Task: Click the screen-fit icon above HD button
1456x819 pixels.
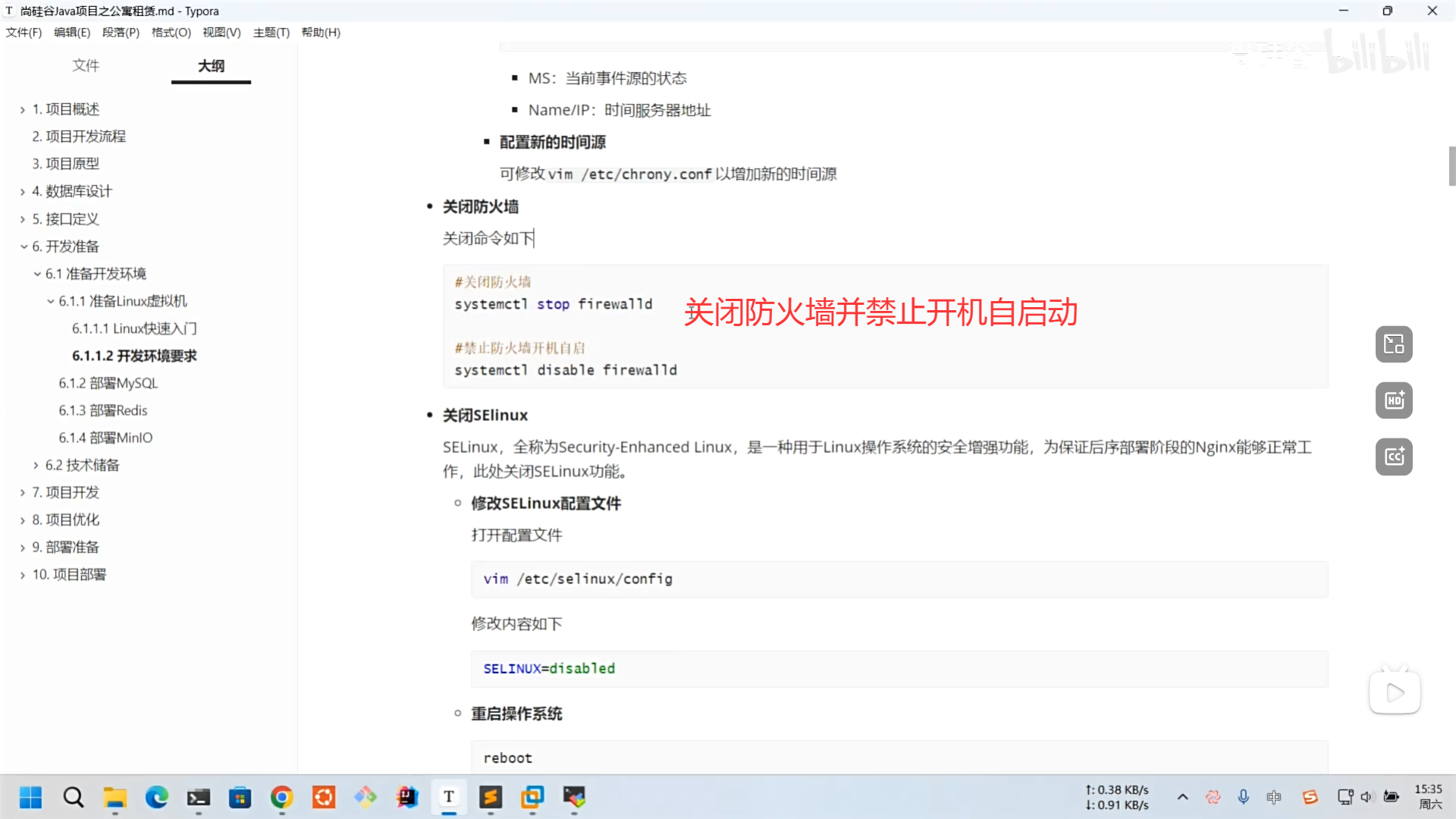Action: coord(1394,344)
